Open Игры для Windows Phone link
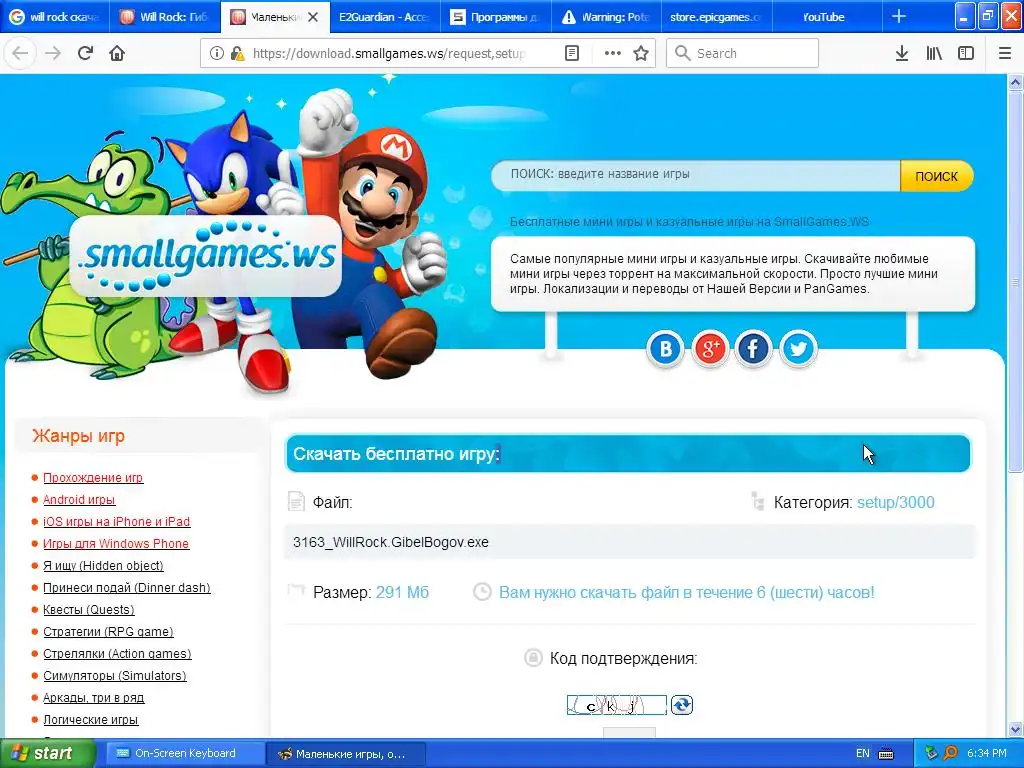This screenshot has width=1024, height=768. tap(116, 543)
